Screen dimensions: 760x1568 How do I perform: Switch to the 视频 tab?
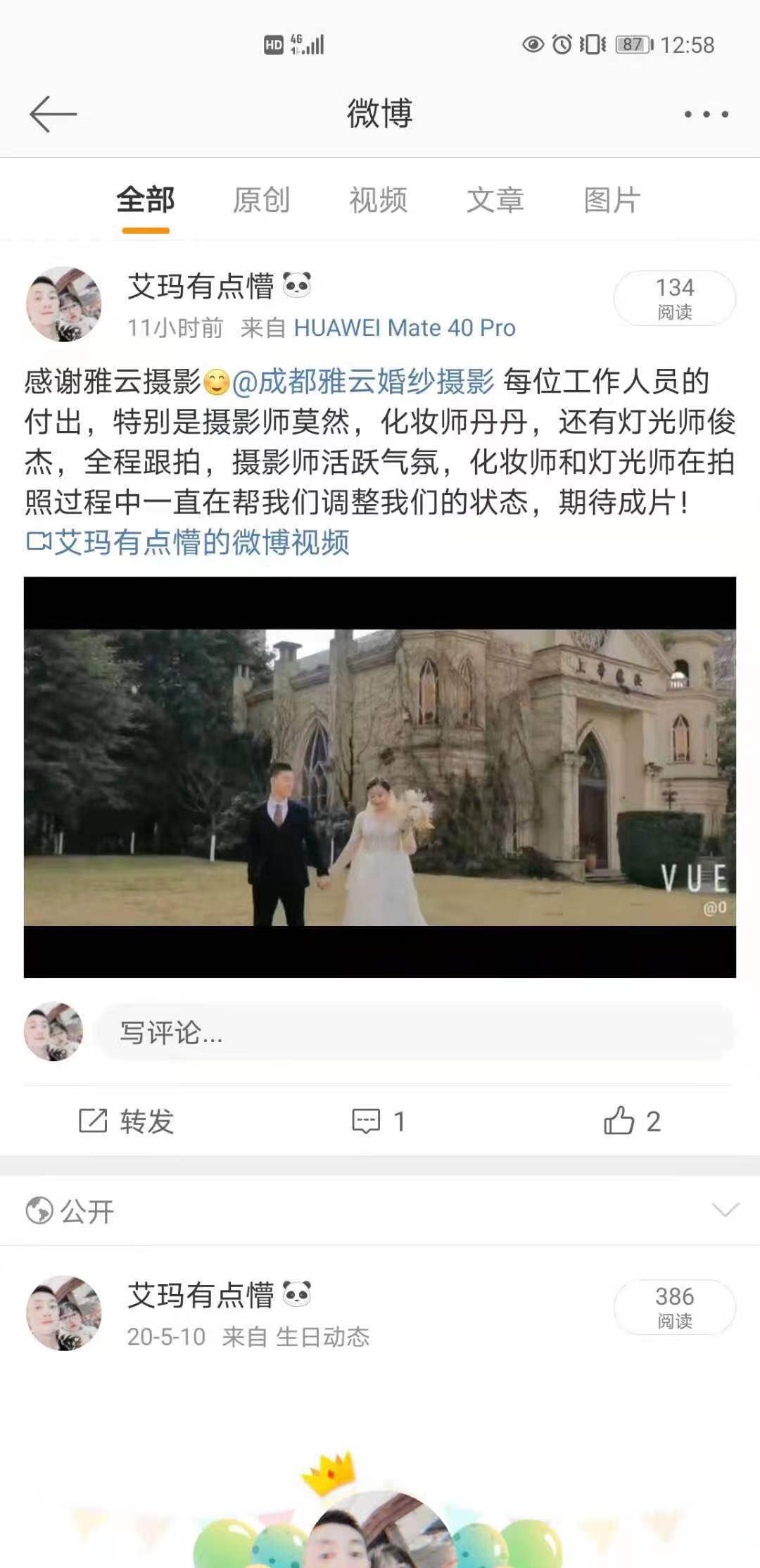[x=378, y=200]
